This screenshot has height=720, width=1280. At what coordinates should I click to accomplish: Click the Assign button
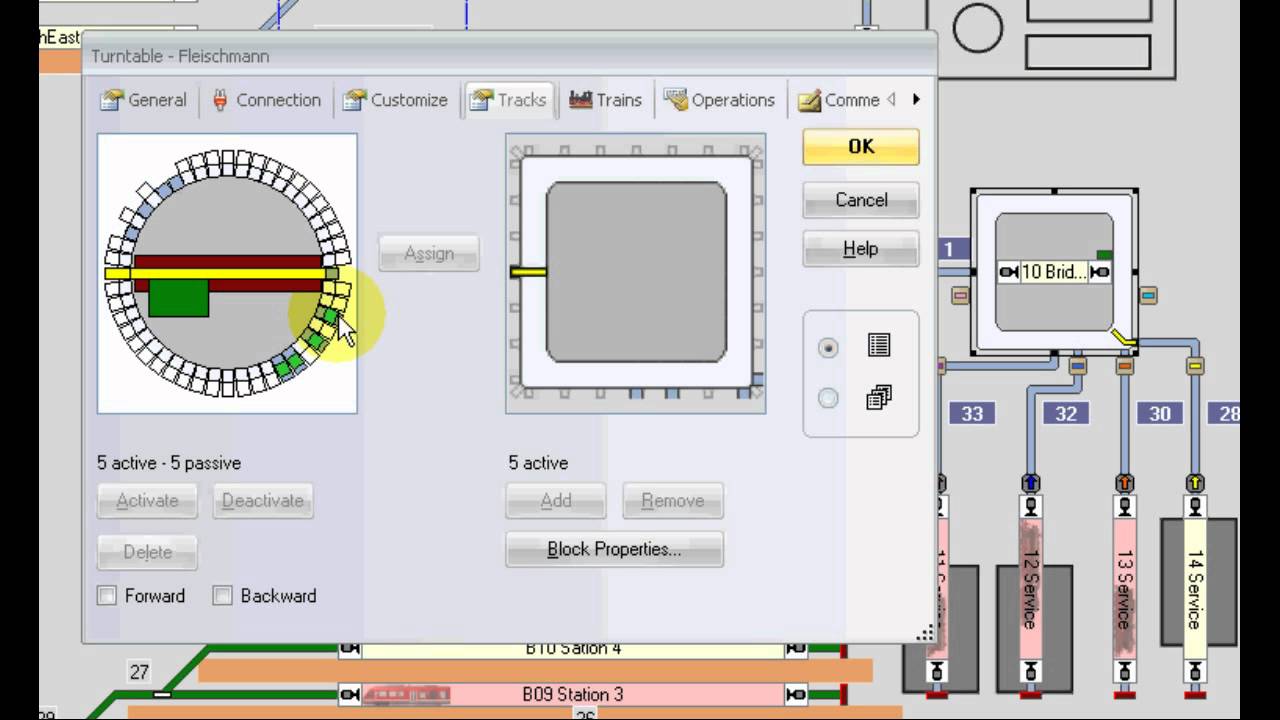tap(429, 254)
